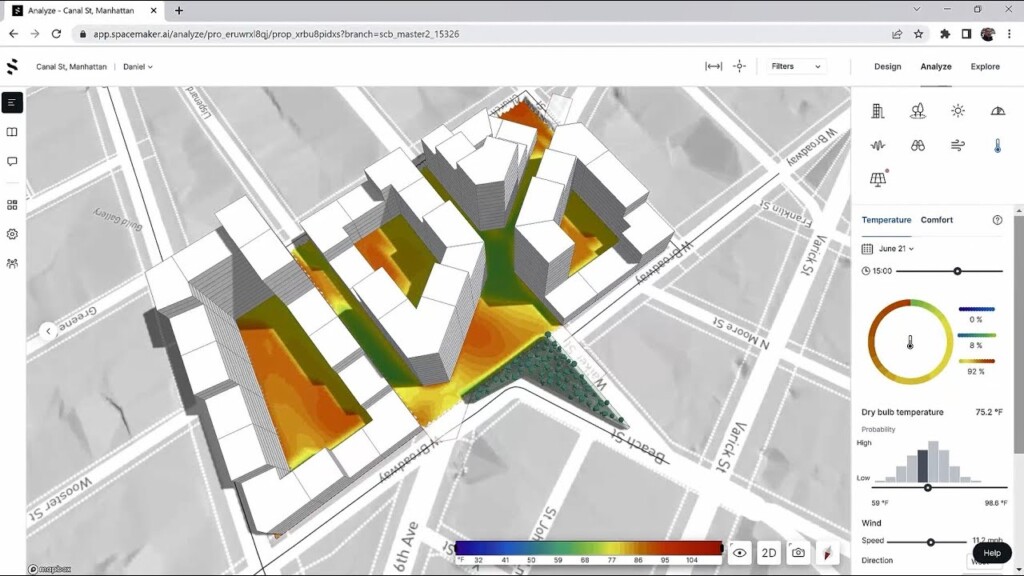Open the Chrome profile avatar
The image size is (1024, 576).
(x=987, y=34)
